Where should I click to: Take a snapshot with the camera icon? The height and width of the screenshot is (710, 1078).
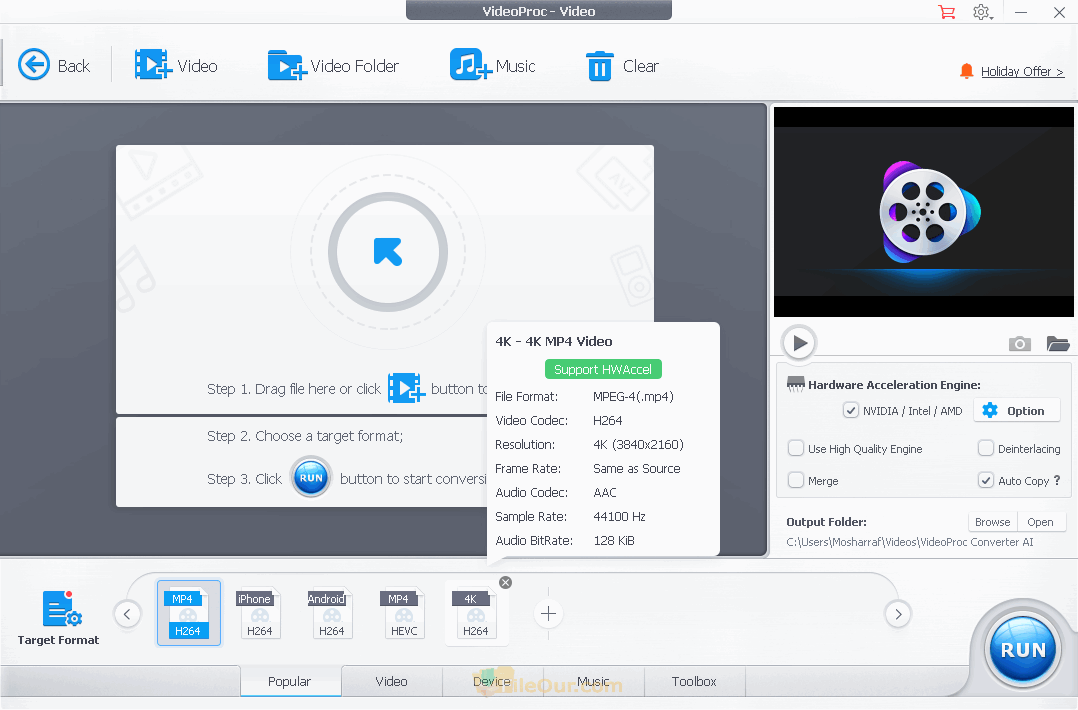pos(1020,344)
